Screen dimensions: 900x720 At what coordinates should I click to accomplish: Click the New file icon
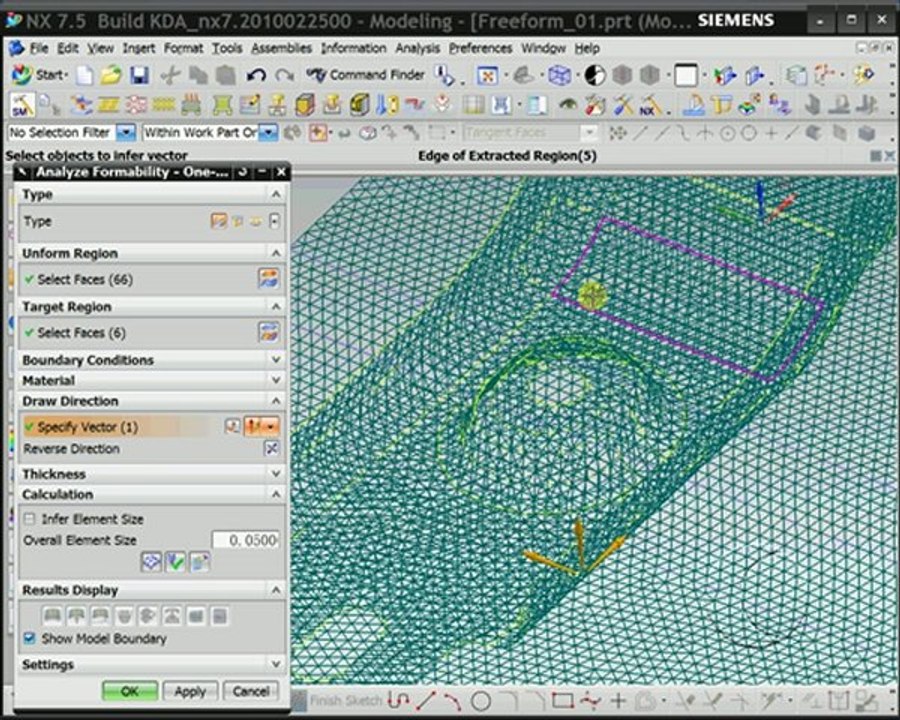tap(85, 75)
